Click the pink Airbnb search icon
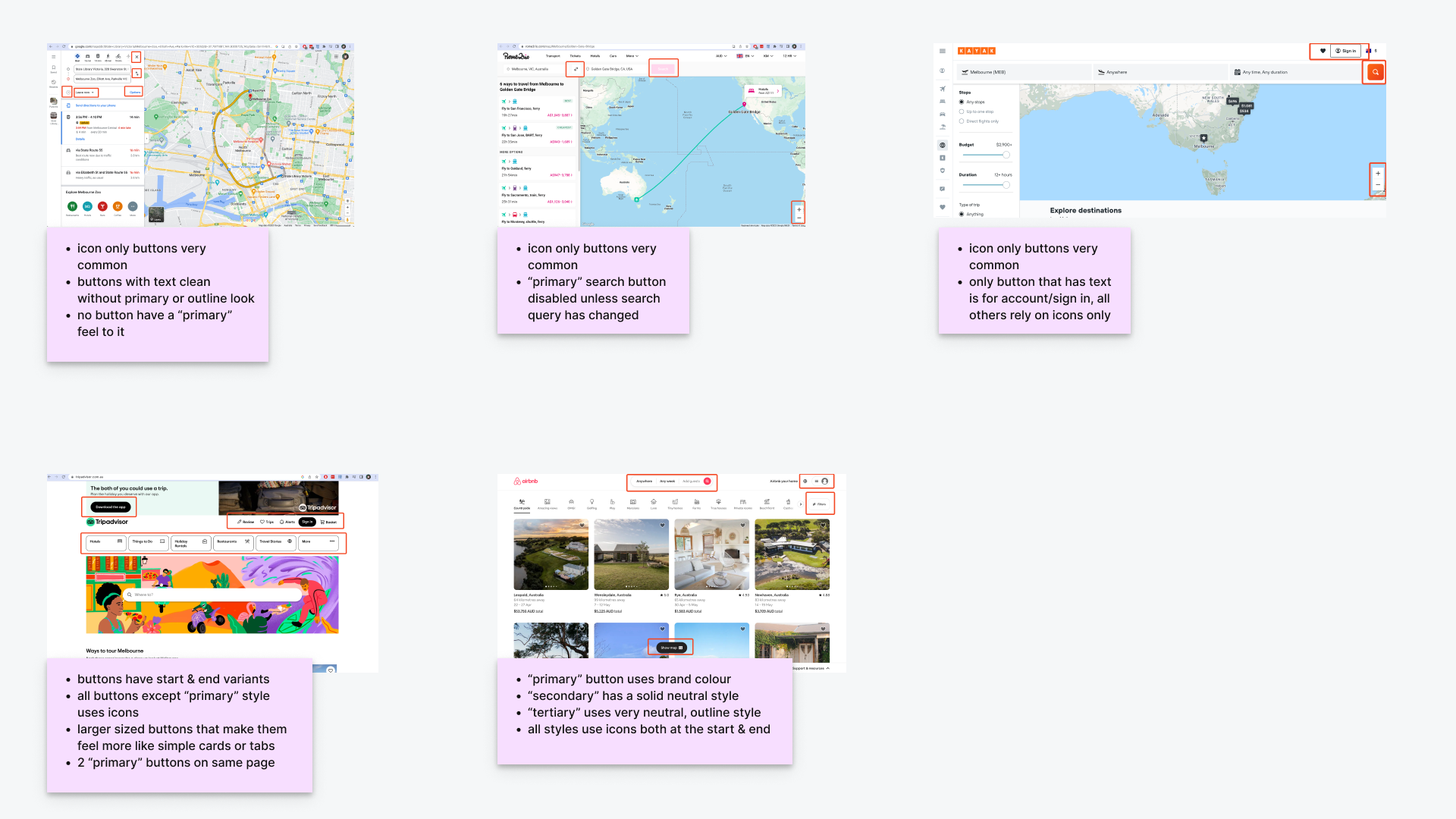 [707, 481]
